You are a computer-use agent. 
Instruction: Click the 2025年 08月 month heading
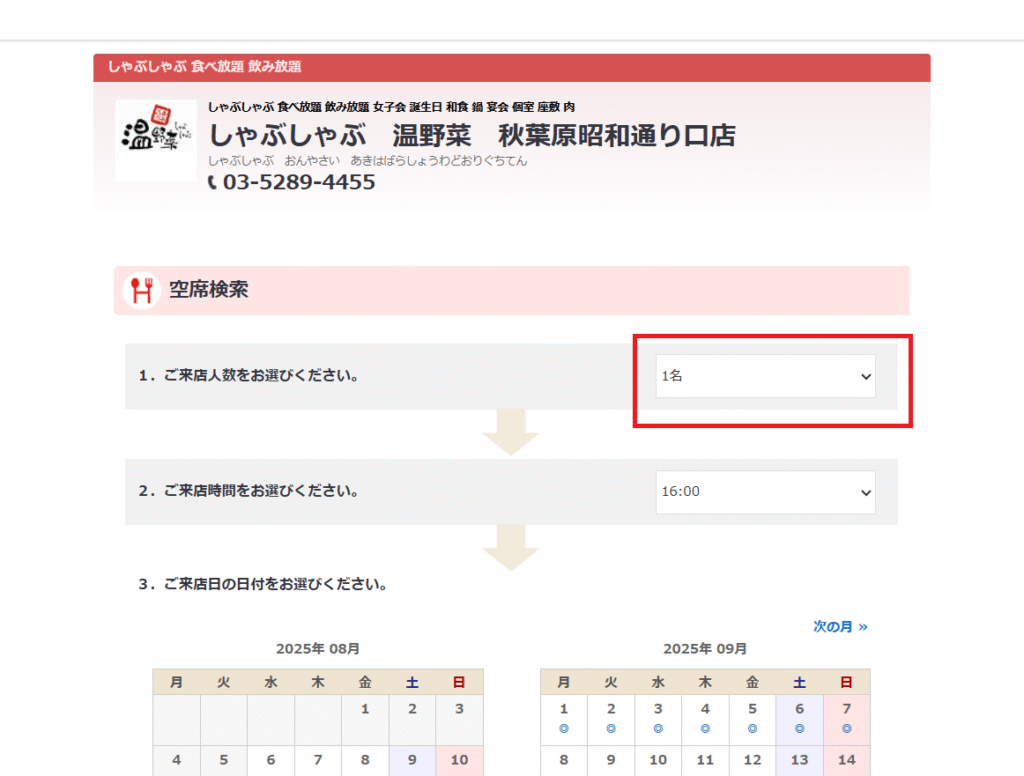coord(318,649)
